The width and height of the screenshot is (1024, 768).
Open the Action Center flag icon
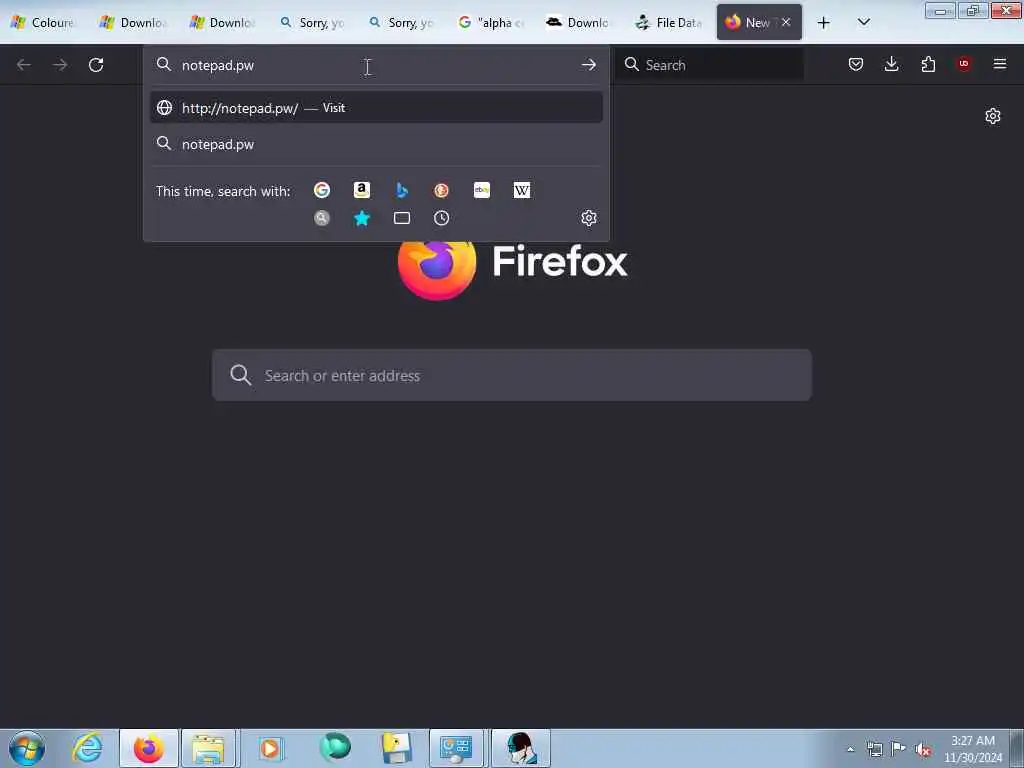tap(899, 749)
